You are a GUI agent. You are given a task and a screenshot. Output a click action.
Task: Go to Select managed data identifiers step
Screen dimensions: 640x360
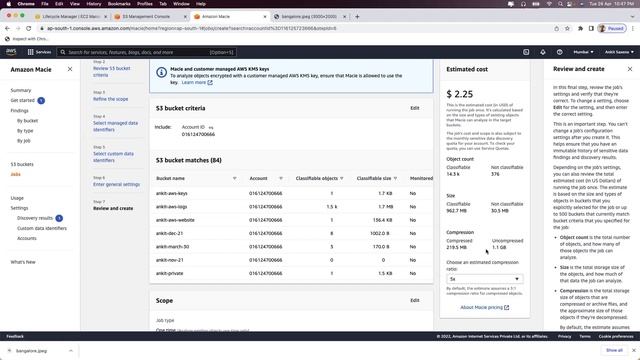point(115,126)
